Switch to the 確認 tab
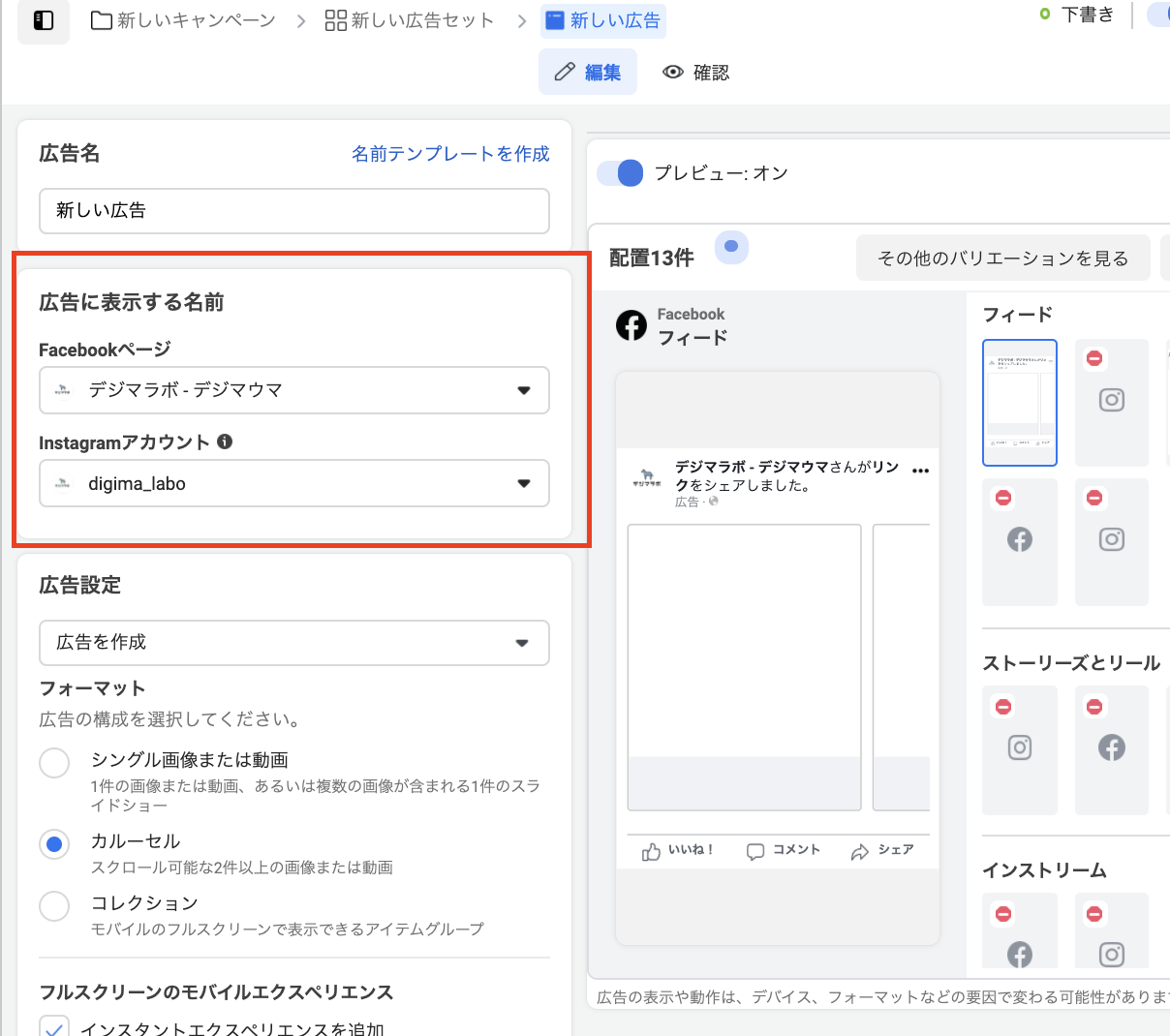 [695, 72]
